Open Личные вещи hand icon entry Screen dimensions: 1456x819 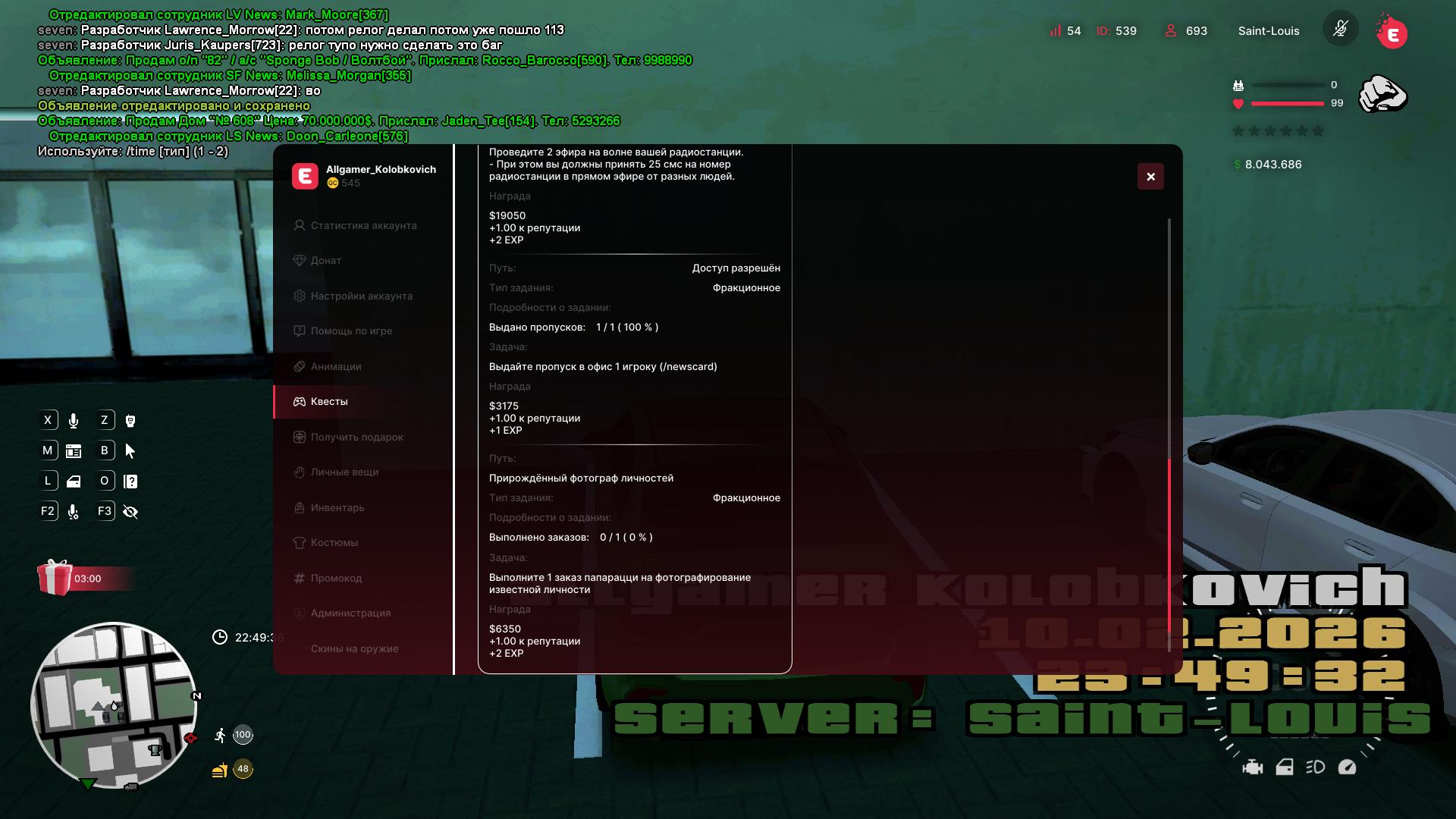(344, 472)
